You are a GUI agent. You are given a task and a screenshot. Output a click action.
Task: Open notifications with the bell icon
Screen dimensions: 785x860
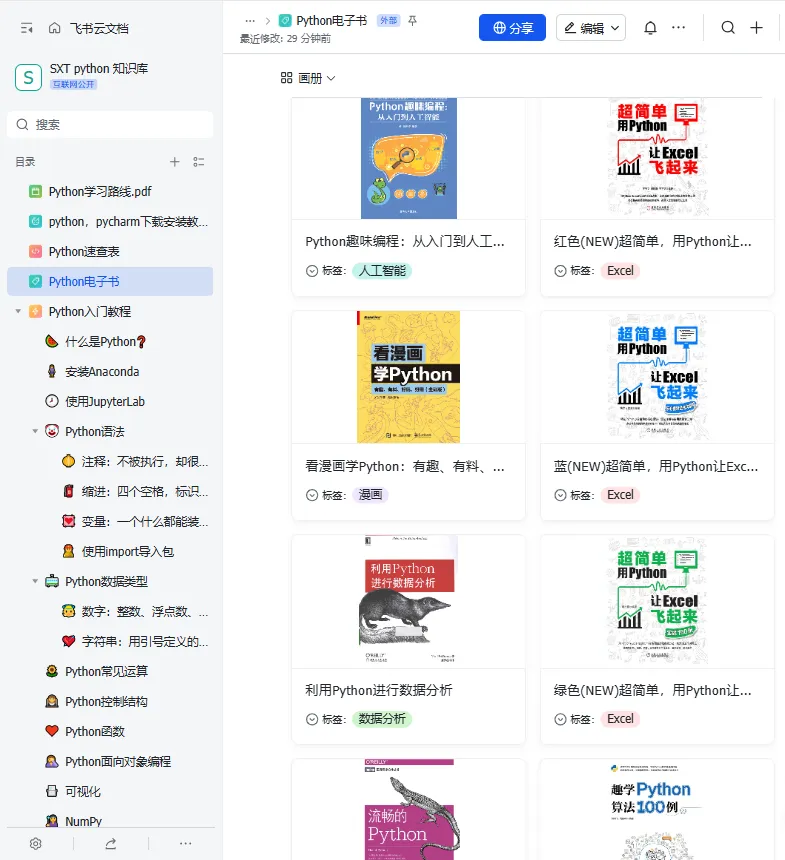pos(650,27)
